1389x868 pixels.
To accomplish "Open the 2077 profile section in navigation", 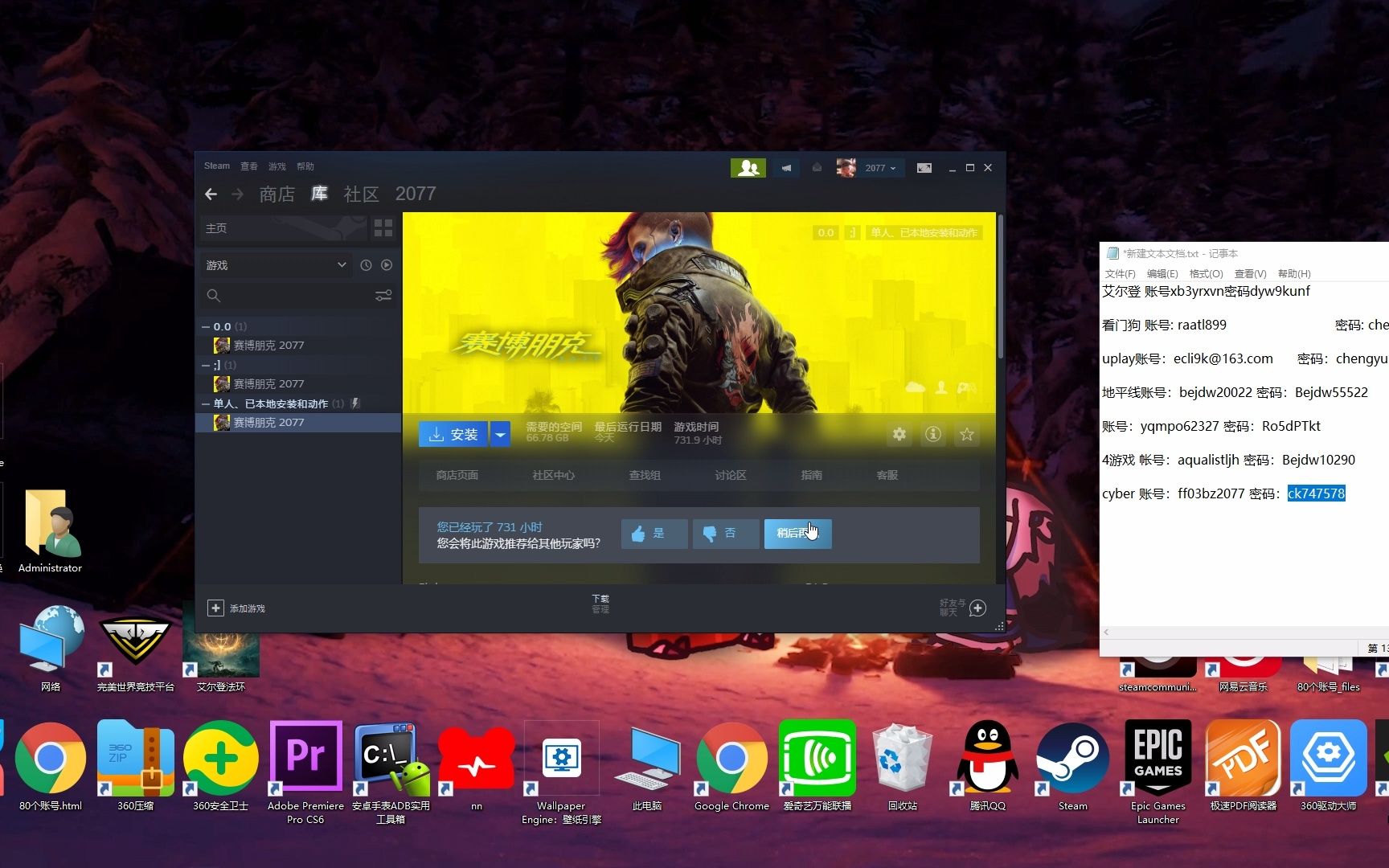I will [416, 194].
